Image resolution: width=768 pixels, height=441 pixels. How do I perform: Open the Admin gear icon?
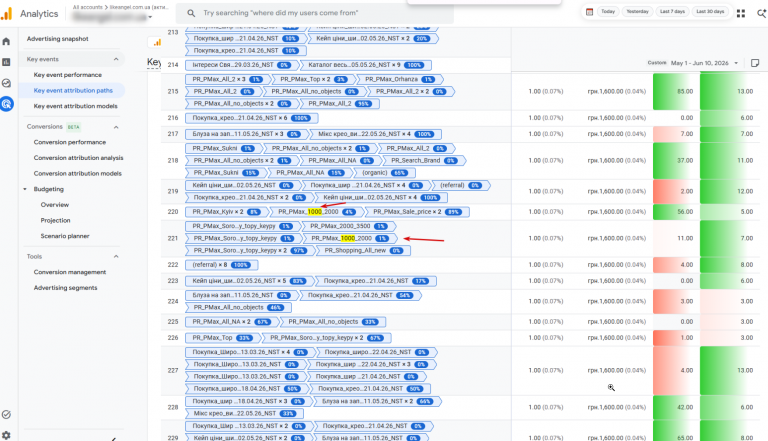pyautogui.click(x=6, y=435)
